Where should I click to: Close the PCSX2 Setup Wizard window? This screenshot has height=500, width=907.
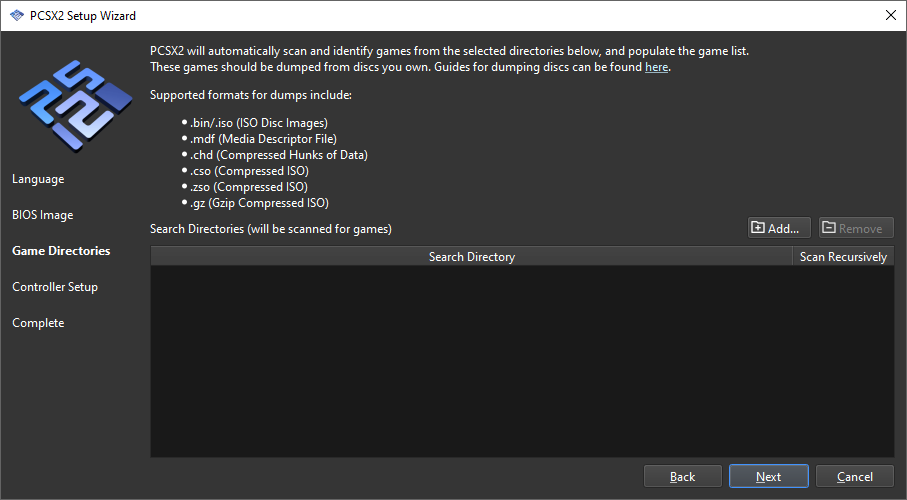pyautogui.click(x=890, y=16)
